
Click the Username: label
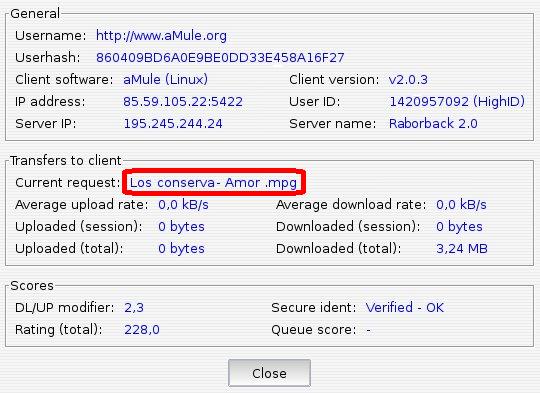pos(51,36)
